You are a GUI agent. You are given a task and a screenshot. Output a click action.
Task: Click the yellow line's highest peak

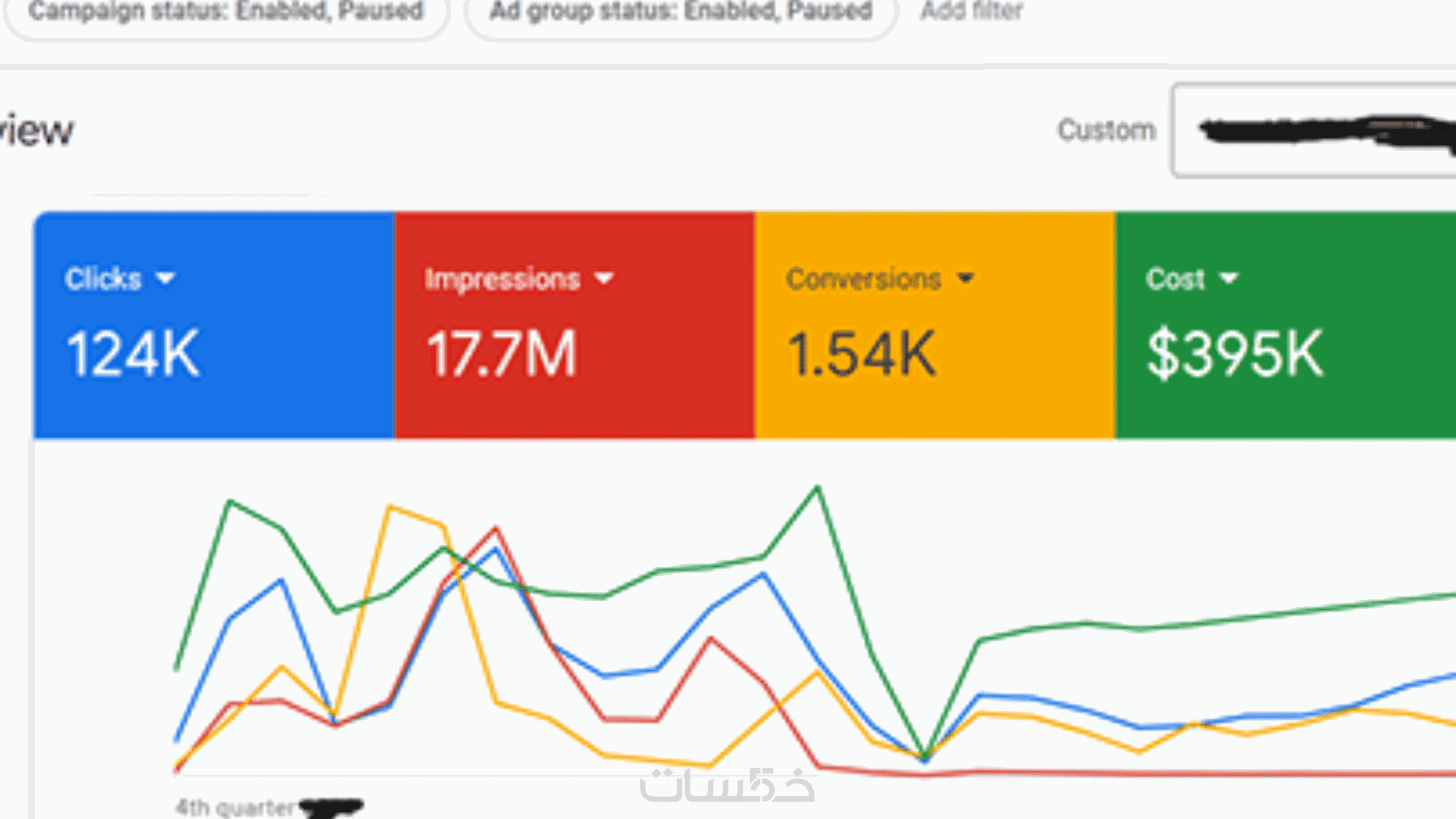click(390, 506)
